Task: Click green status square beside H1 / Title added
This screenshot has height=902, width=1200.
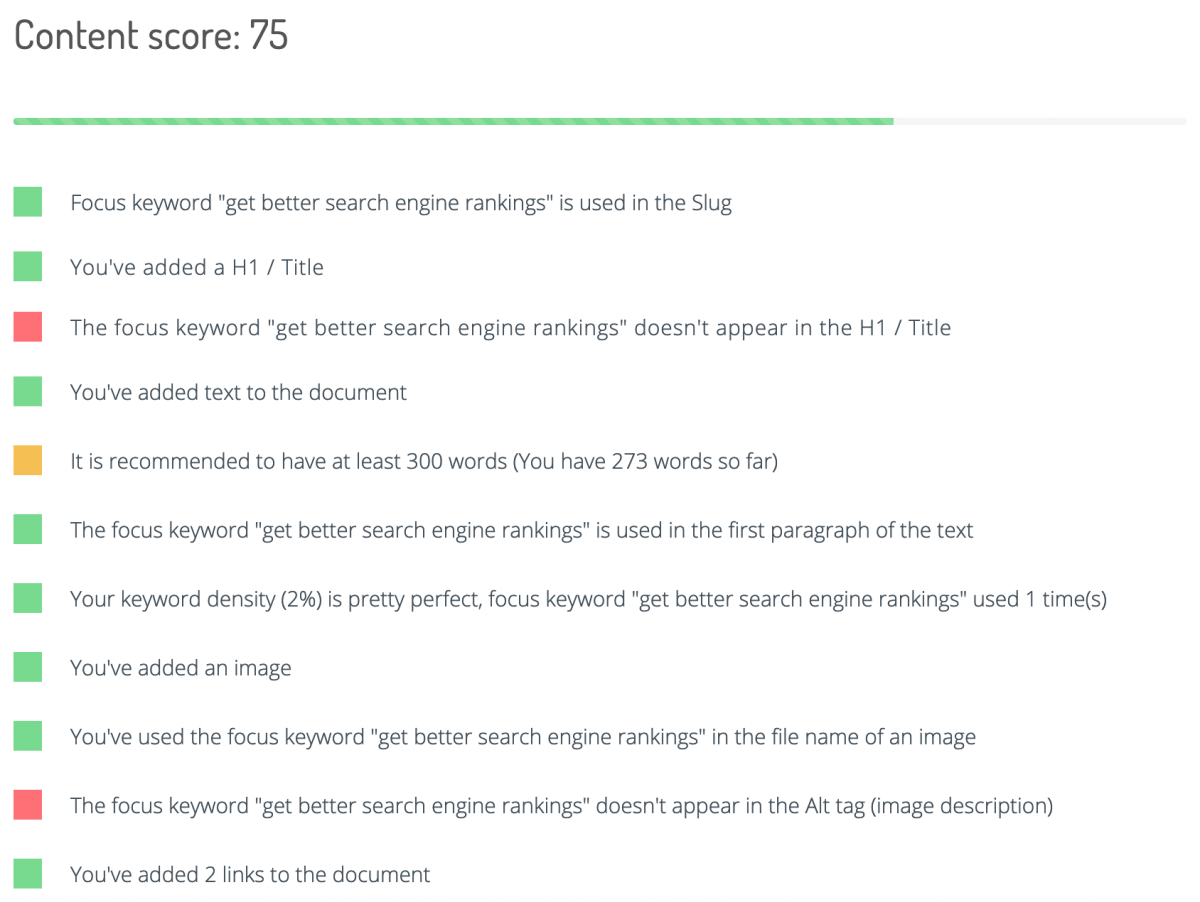Action: pos(28,267)
